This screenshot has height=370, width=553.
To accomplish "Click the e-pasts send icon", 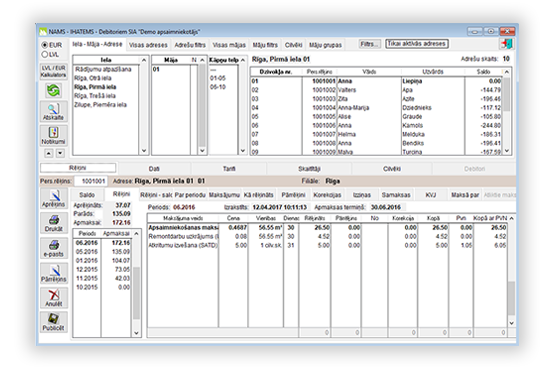I will point(54,248).
